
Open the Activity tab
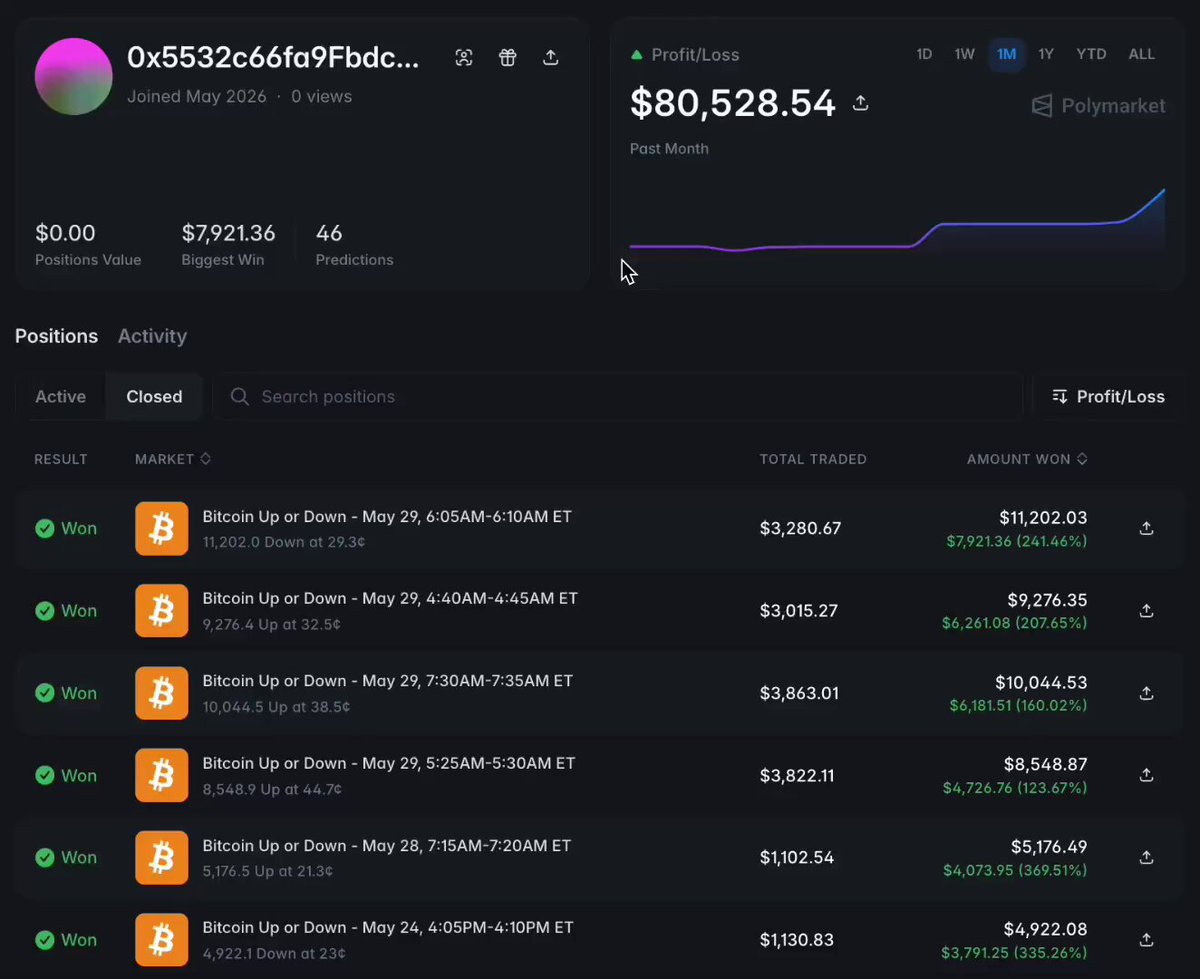click(x=152, y=336)
